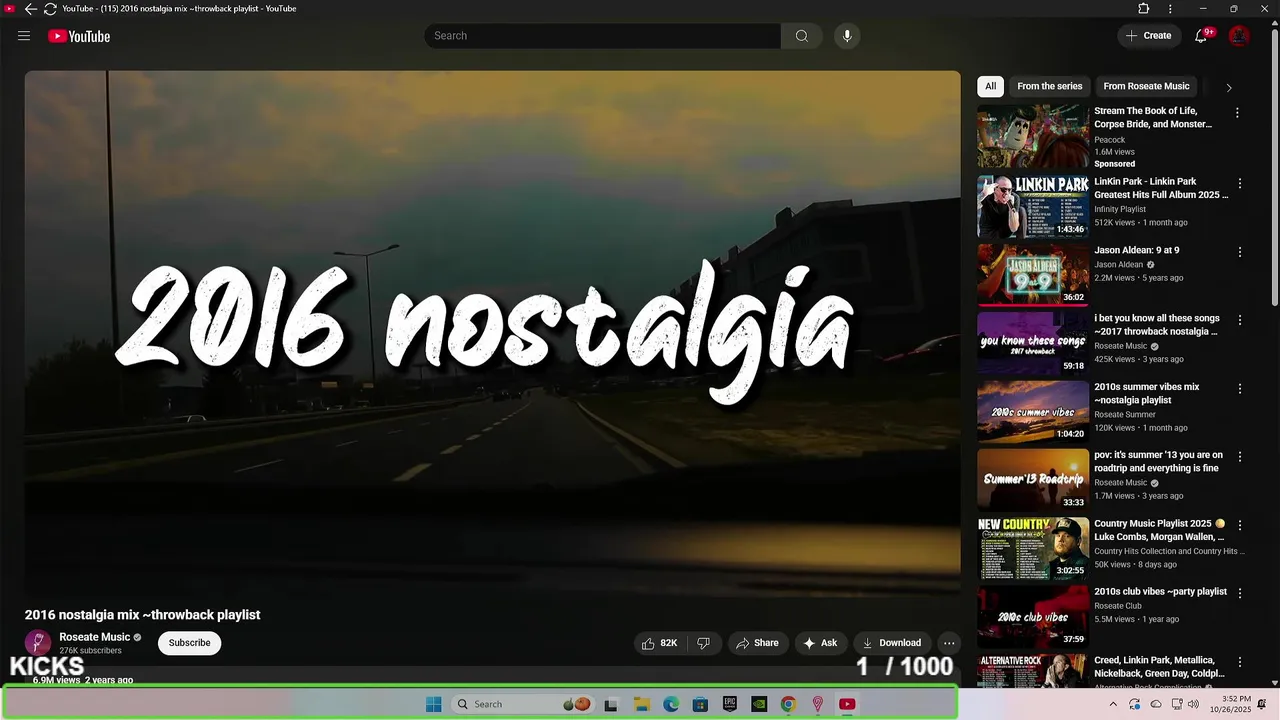Open options for 2017 throwback nostalgia video
This screenshot has width=1280, height=720.
1240,320
